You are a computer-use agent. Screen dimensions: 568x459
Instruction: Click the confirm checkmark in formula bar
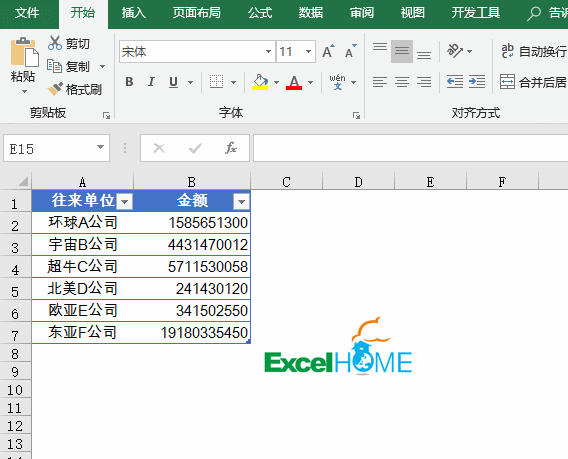(195, 148)
